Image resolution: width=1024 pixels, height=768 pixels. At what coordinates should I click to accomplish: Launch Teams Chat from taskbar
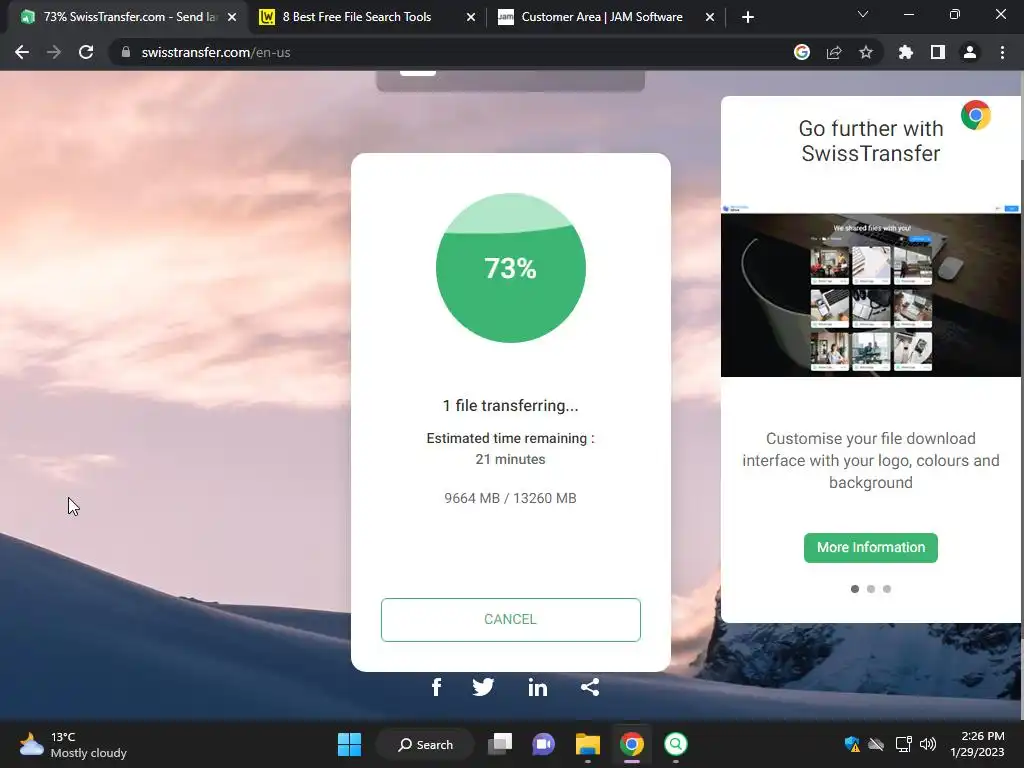click(x=543, y=744)
